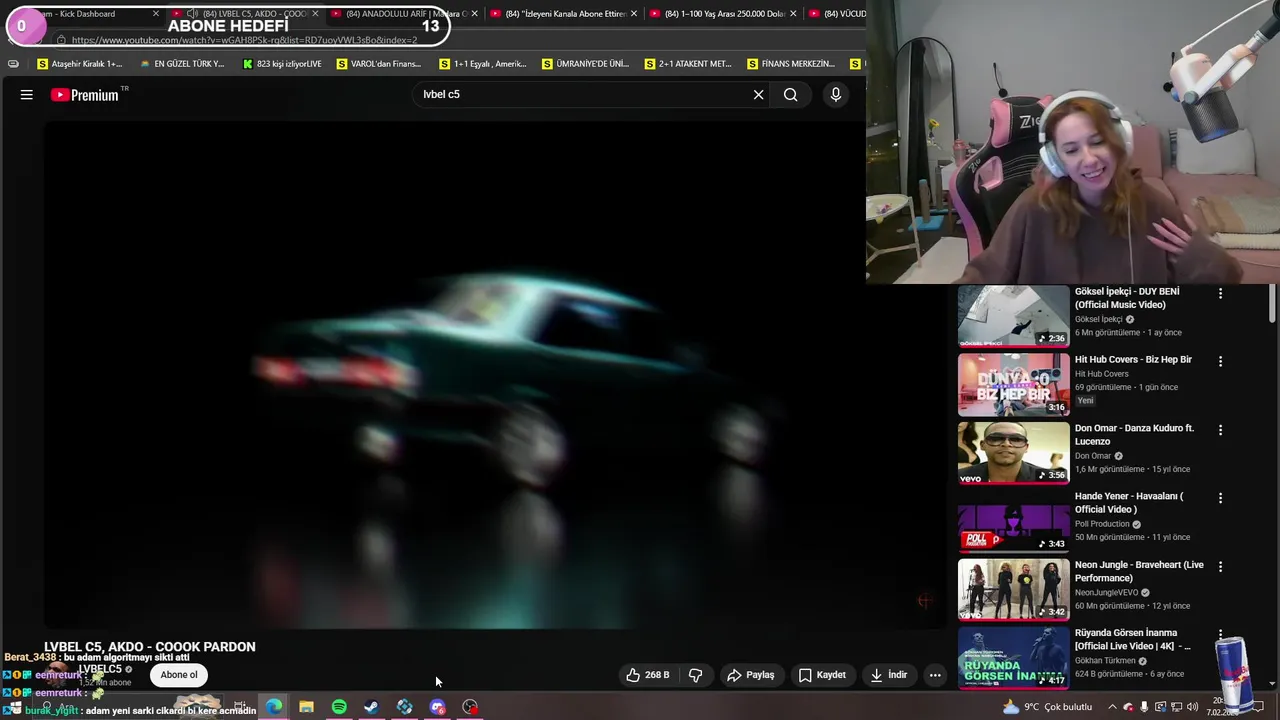Download the video with İndir
The width and height of the screenshot is (1280, 720).
coord(888,675)
